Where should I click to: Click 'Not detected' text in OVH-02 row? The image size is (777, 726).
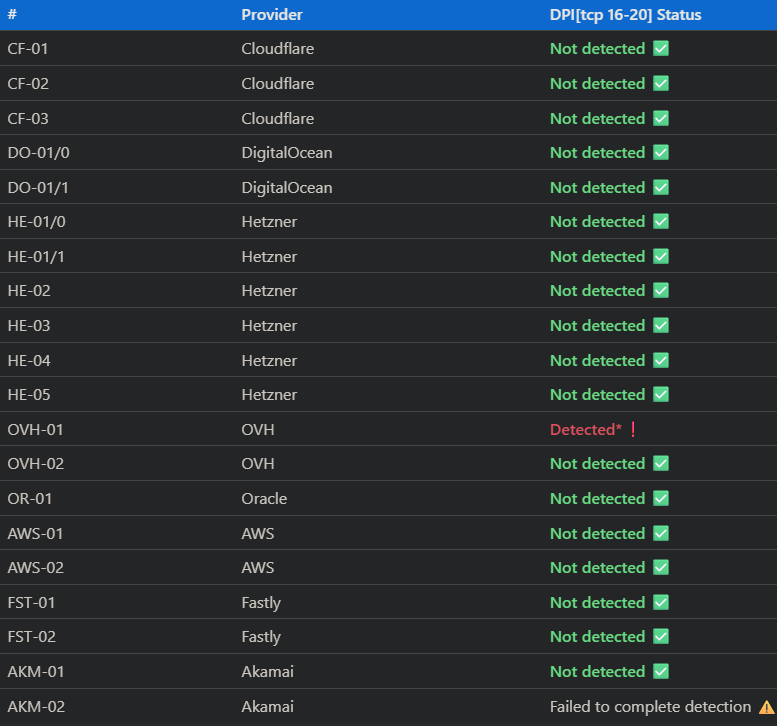(598, 463)
